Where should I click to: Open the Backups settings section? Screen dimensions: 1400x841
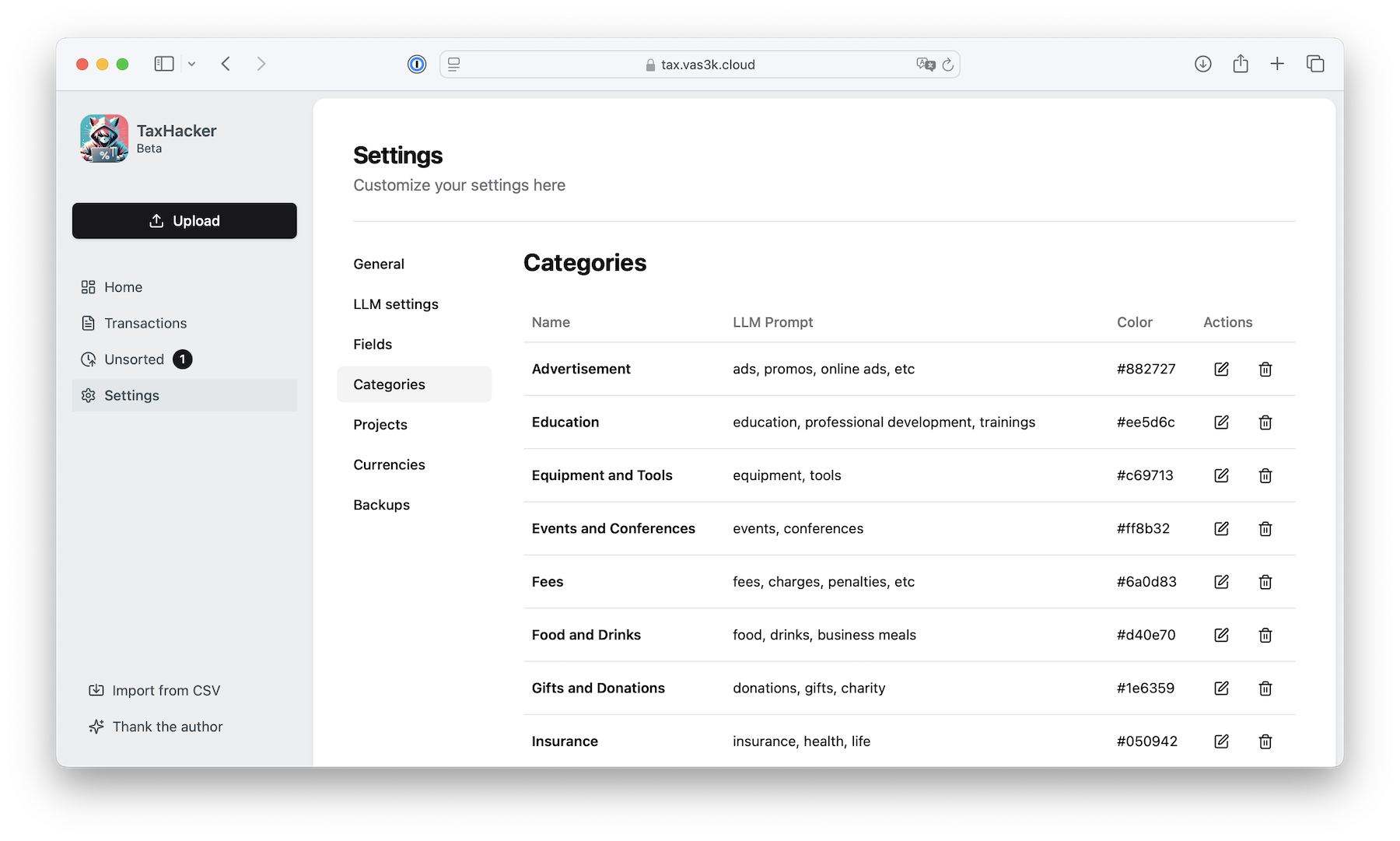click(x=415, y=505)
